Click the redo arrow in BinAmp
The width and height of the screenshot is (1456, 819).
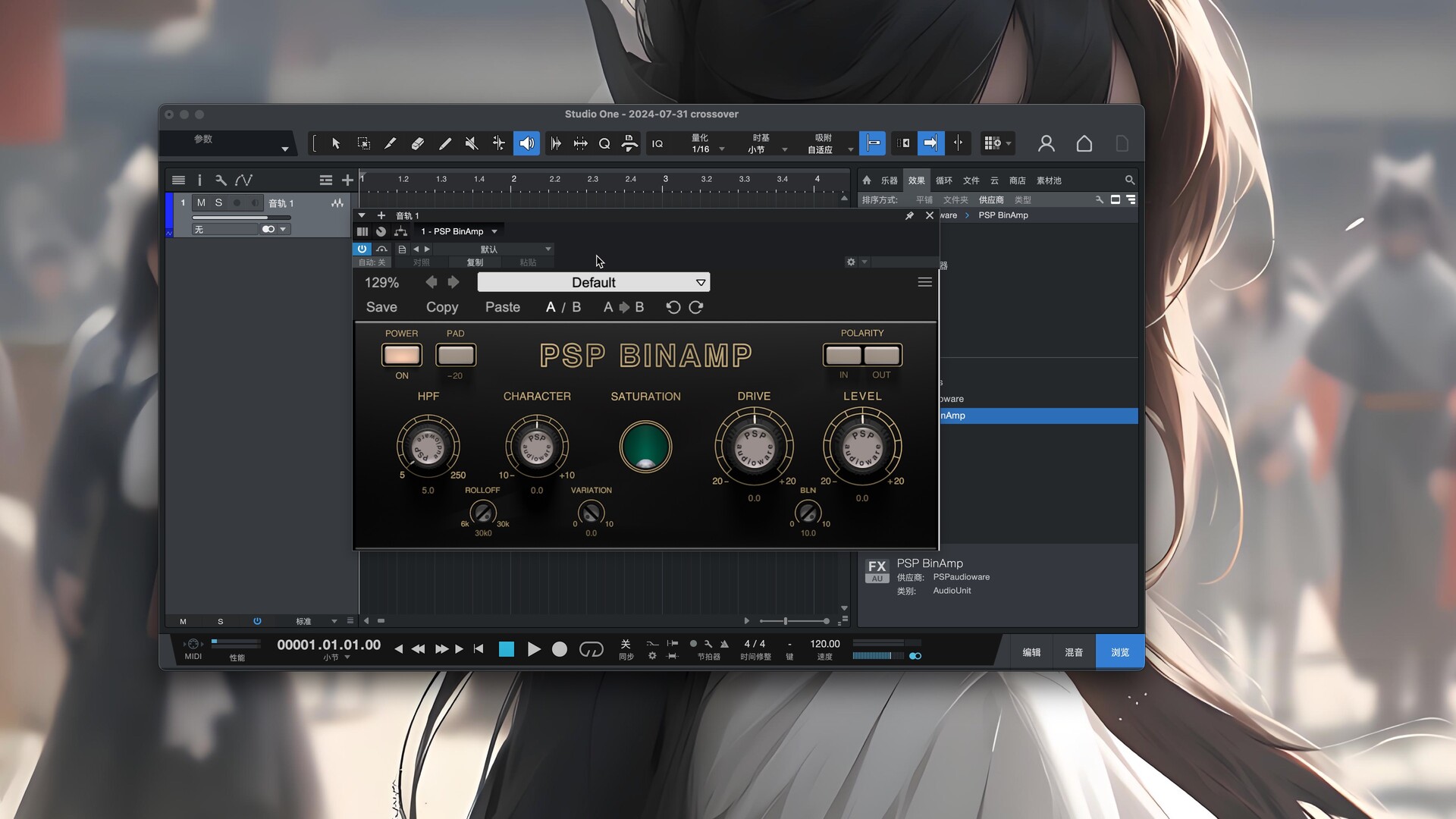coord(696,307)
